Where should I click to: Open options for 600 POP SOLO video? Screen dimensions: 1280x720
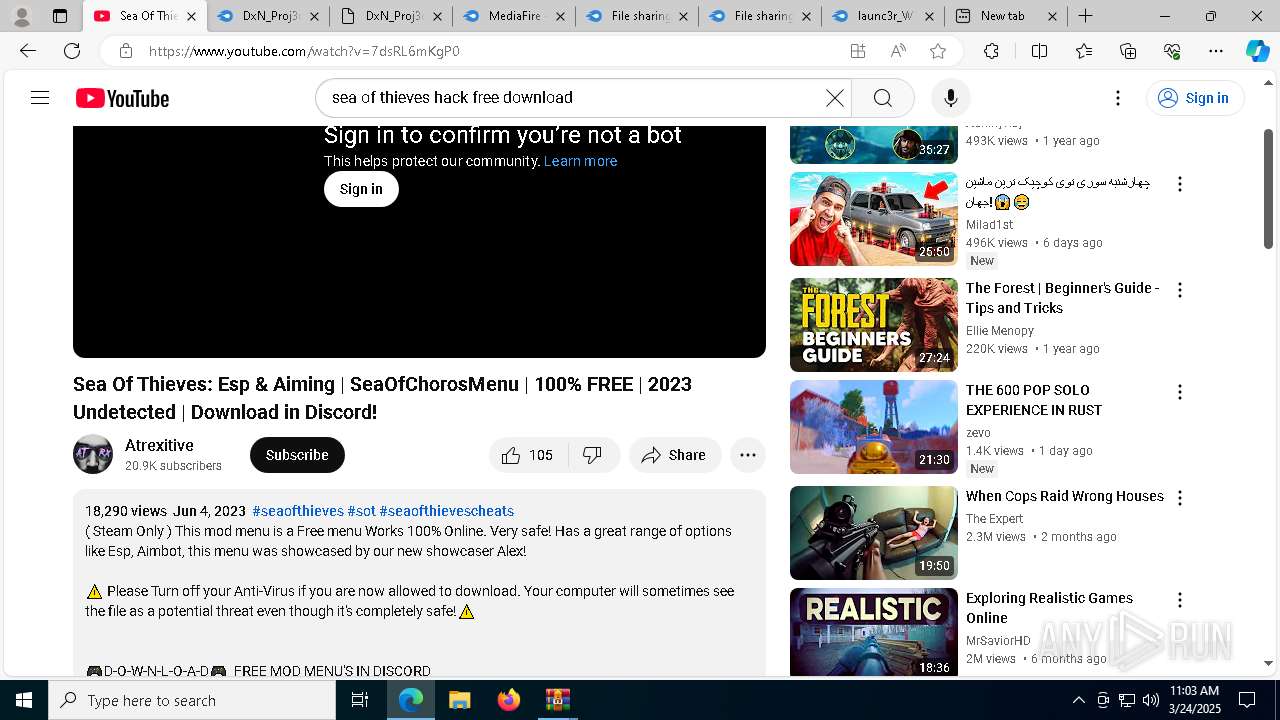1179,392
